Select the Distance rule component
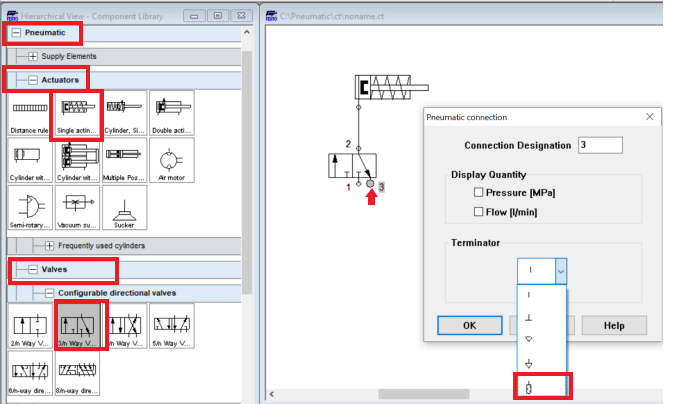Viewport: 677px width, 404px height. click(30, 113)
